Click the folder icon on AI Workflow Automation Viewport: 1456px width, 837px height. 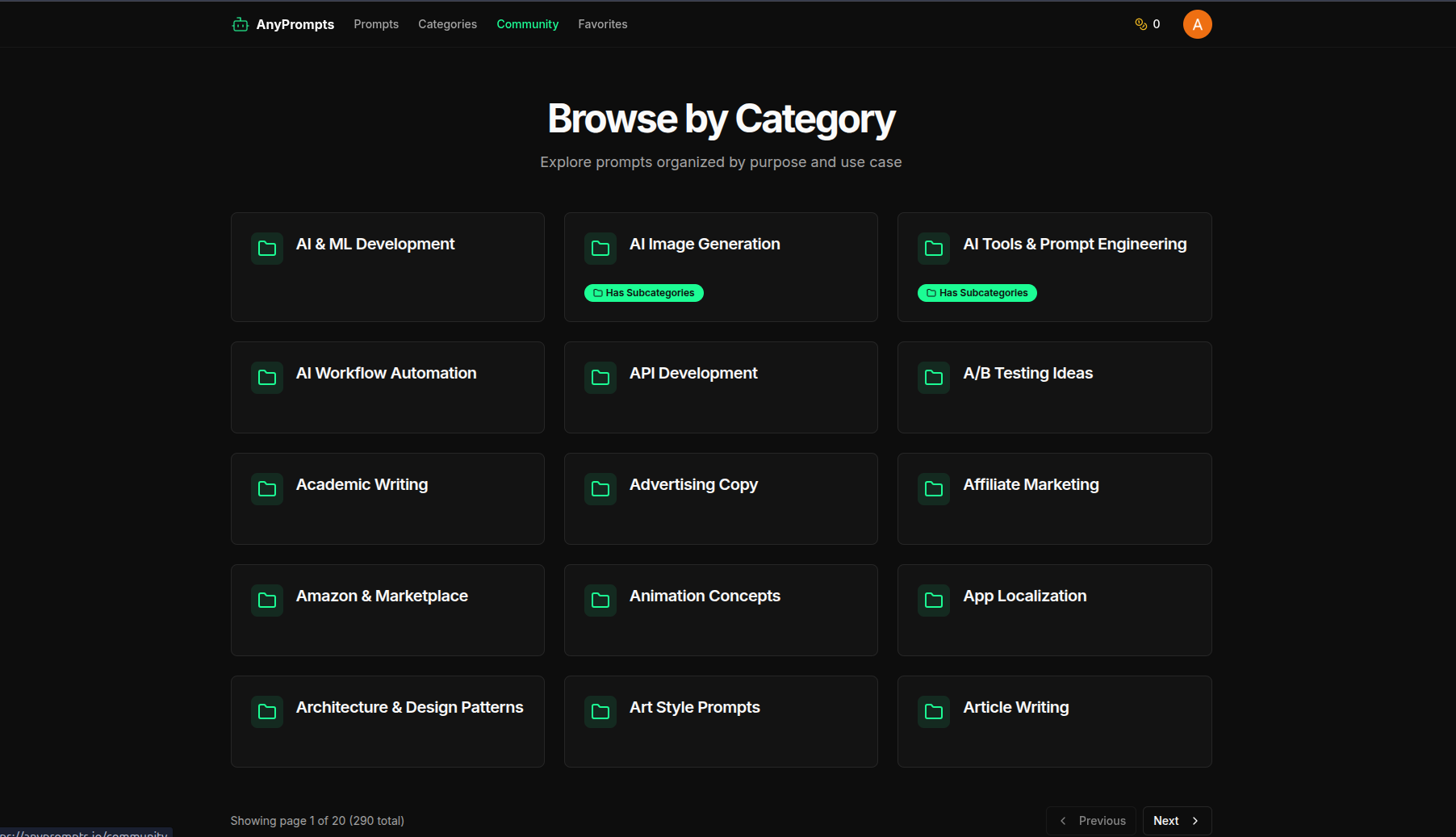pos(266,377)
